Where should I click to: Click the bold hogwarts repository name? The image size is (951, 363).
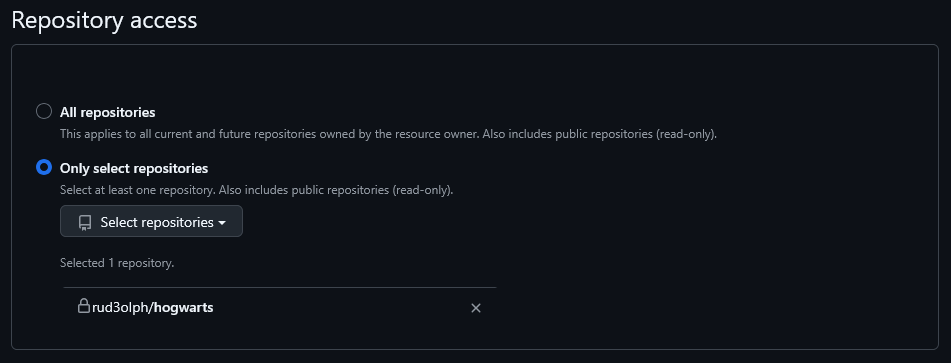[184, 307]
